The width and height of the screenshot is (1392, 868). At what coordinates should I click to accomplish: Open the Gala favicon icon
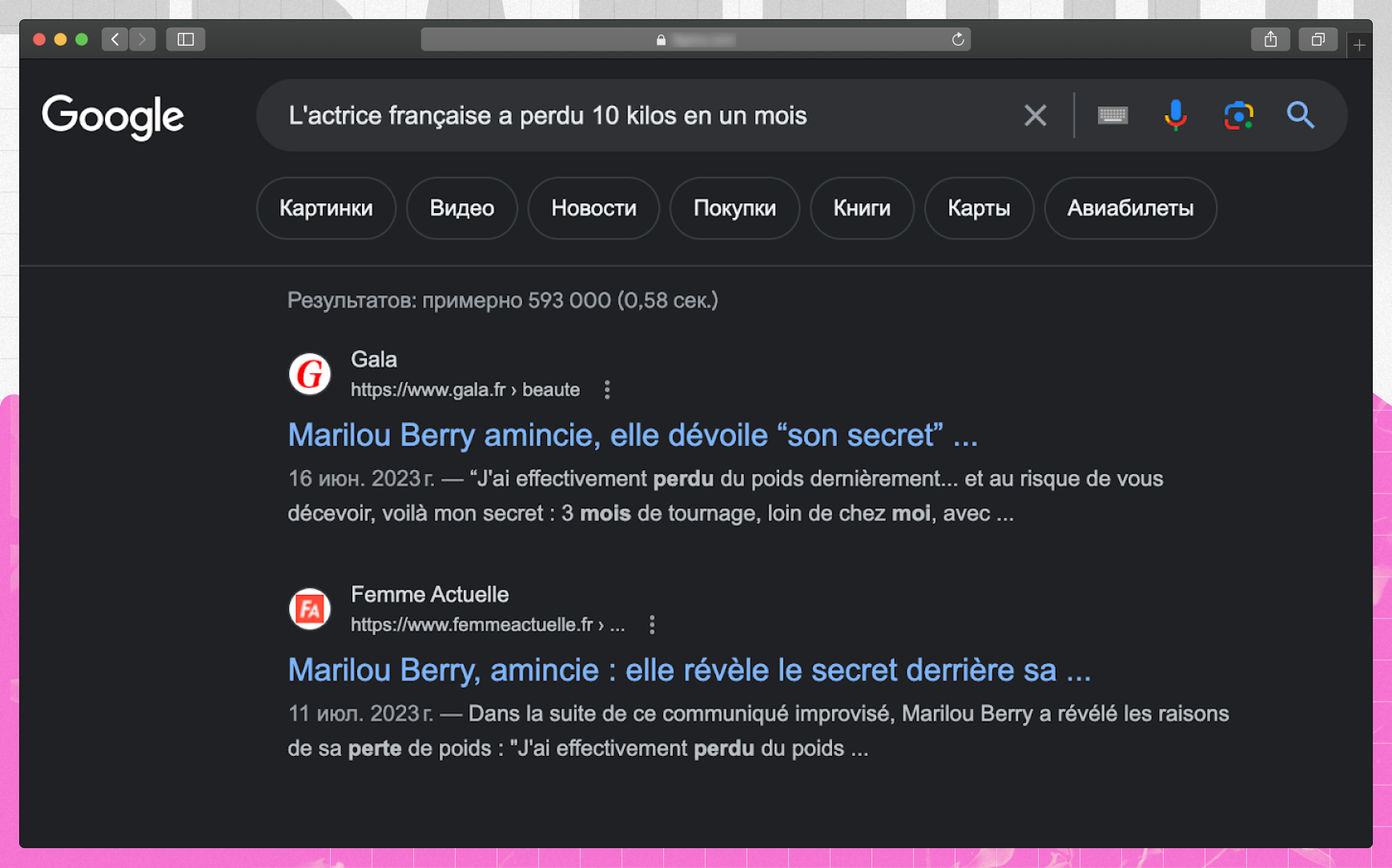coord(309,374)
